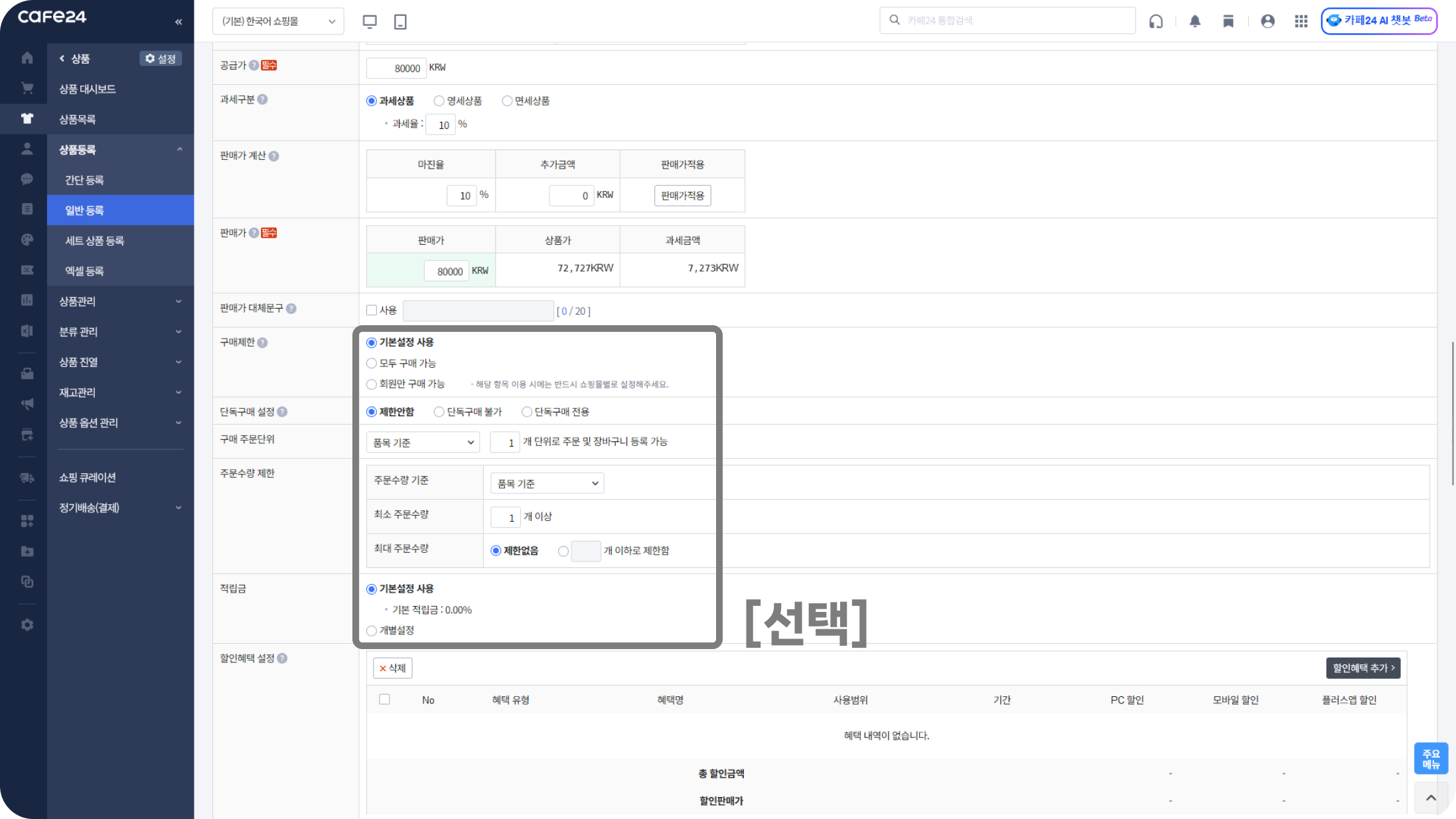Viewport: 1456px width, 819px height.
Task: Open the apps grid icon
Action: point(1301,21)
